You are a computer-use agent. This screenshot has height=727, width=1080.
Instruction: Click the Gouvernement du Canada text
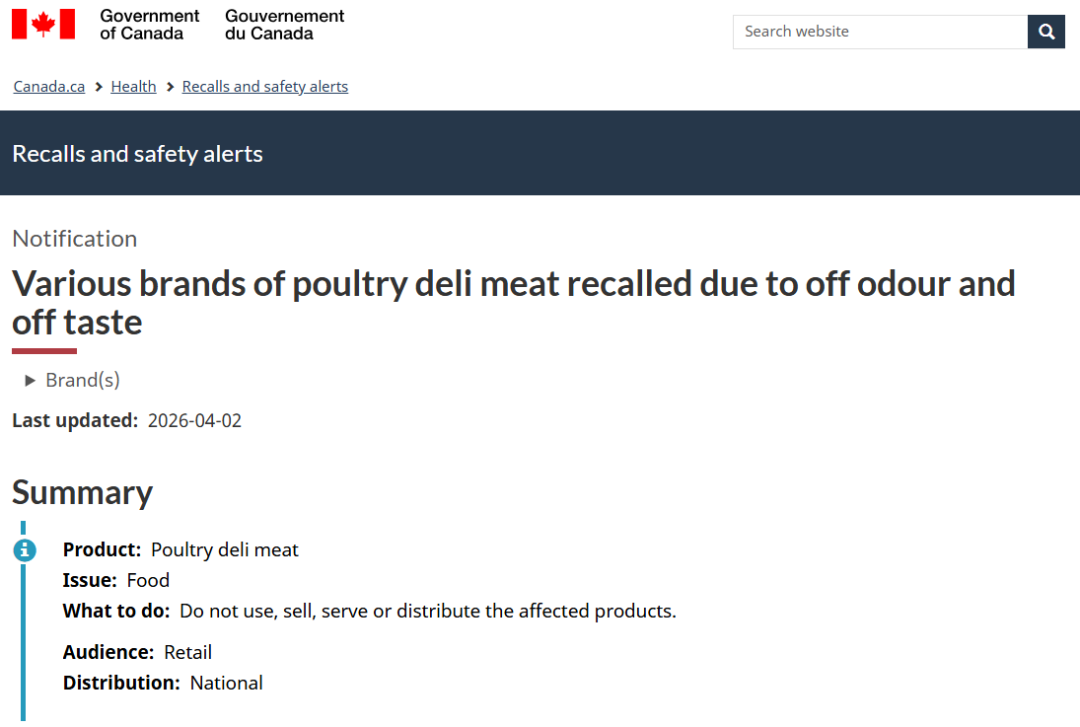[284, 25]
